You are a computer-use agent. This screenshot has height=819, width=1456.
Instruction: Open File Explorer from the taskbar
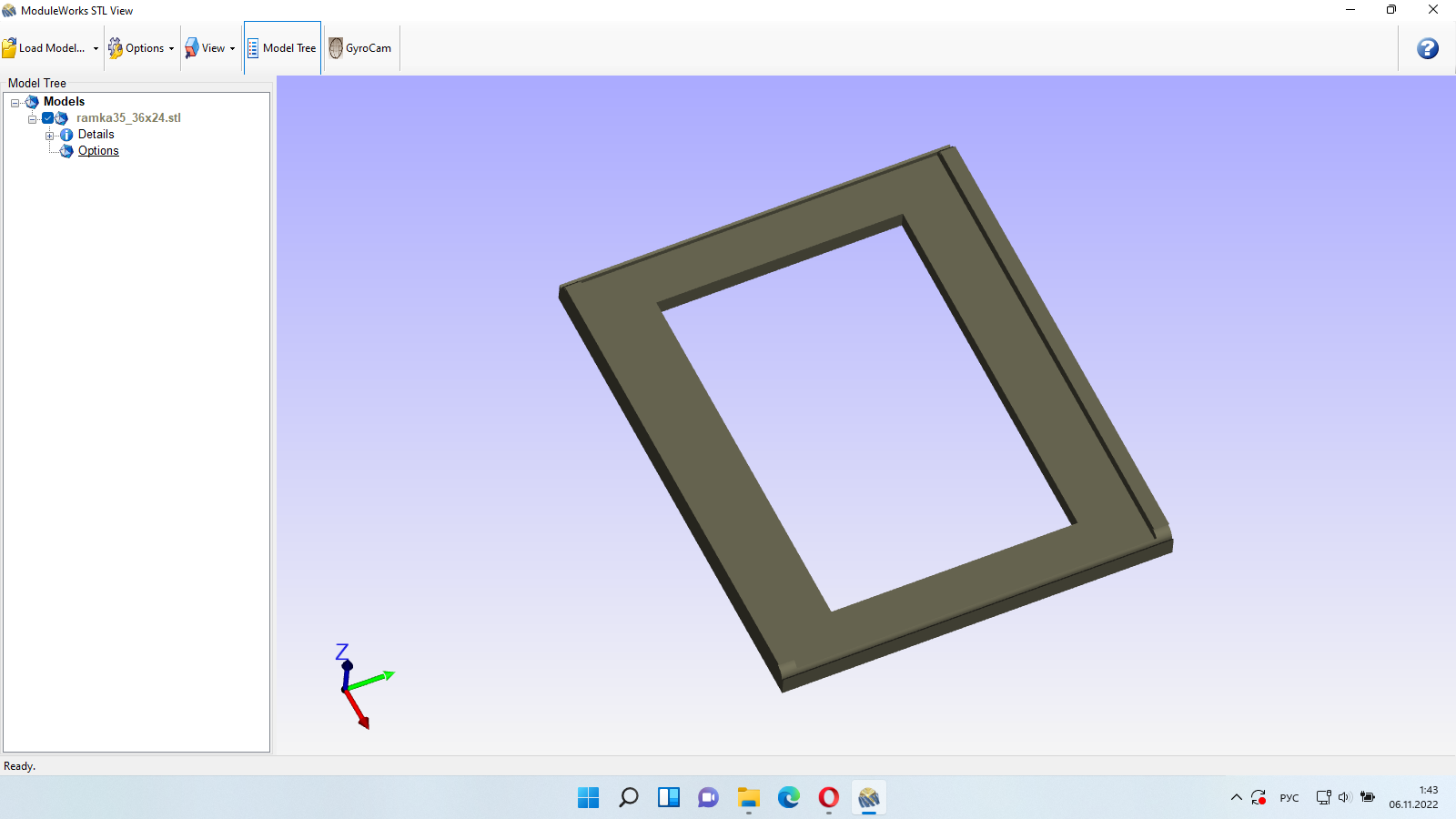tap(749, 798)
